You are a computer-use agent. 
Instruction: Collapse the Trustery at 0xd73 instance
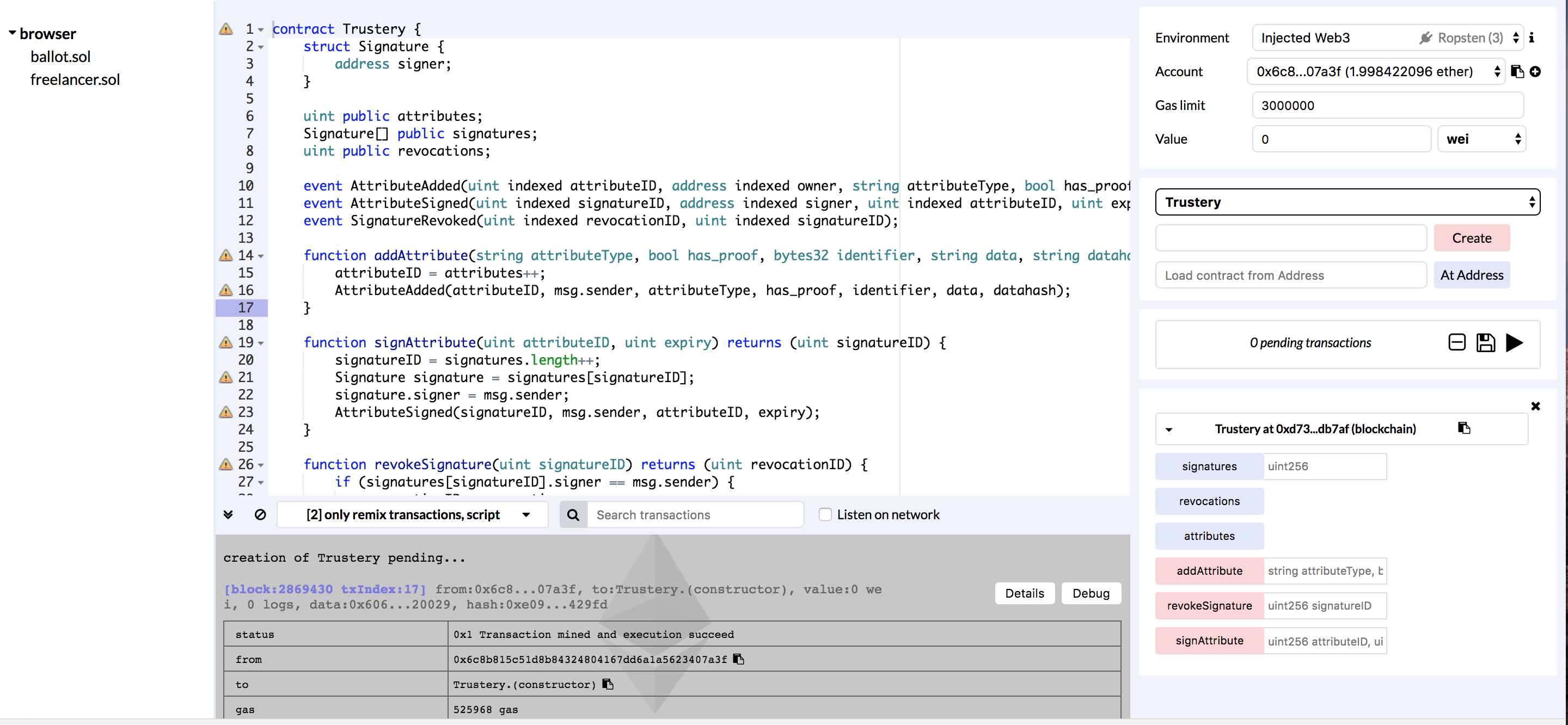[x=1168, y=429]
